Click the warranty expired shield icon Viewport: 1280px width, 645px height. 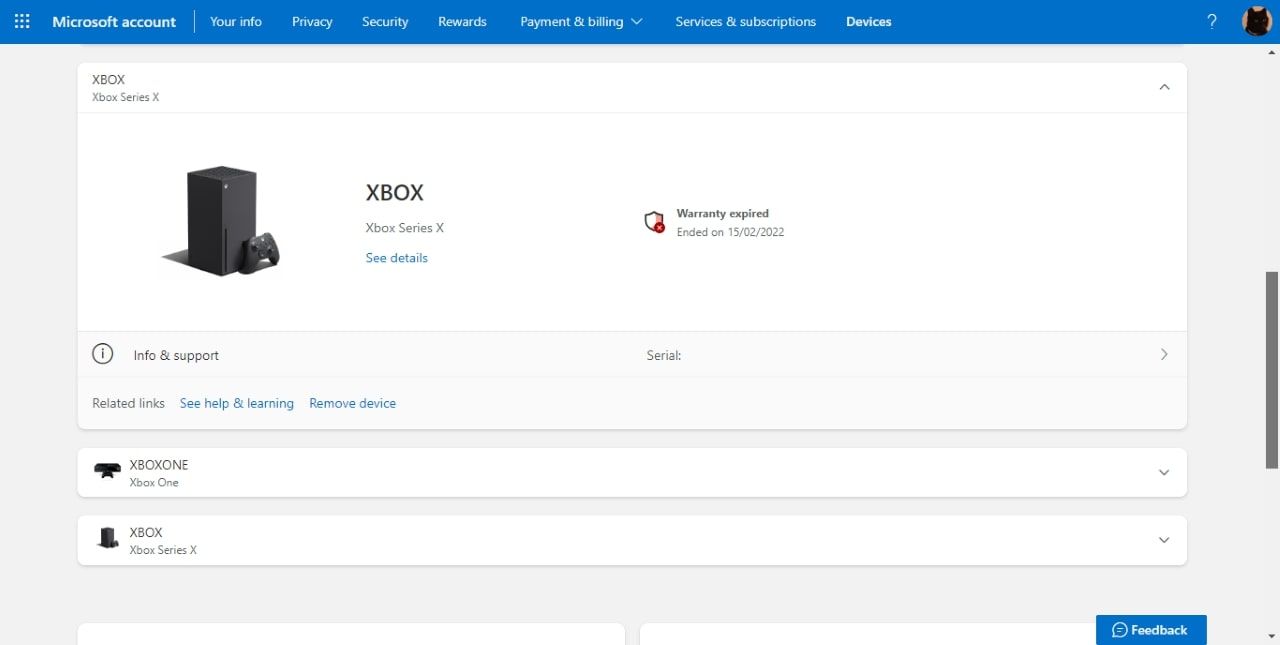654,222
